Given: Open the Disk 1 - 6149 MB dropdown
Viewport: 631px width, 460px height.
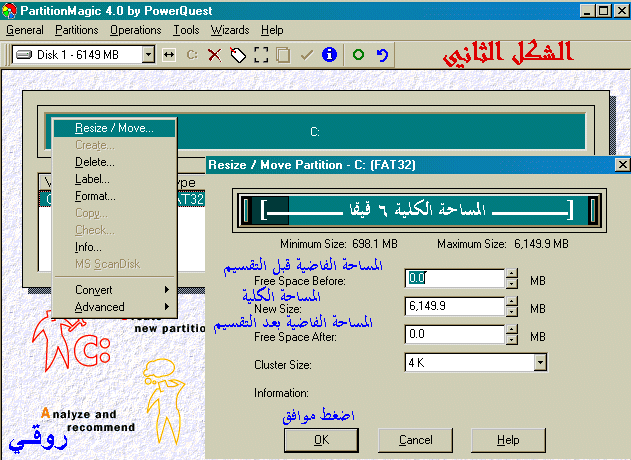Looking at the screenshot, I should click(x=148, y=54).
